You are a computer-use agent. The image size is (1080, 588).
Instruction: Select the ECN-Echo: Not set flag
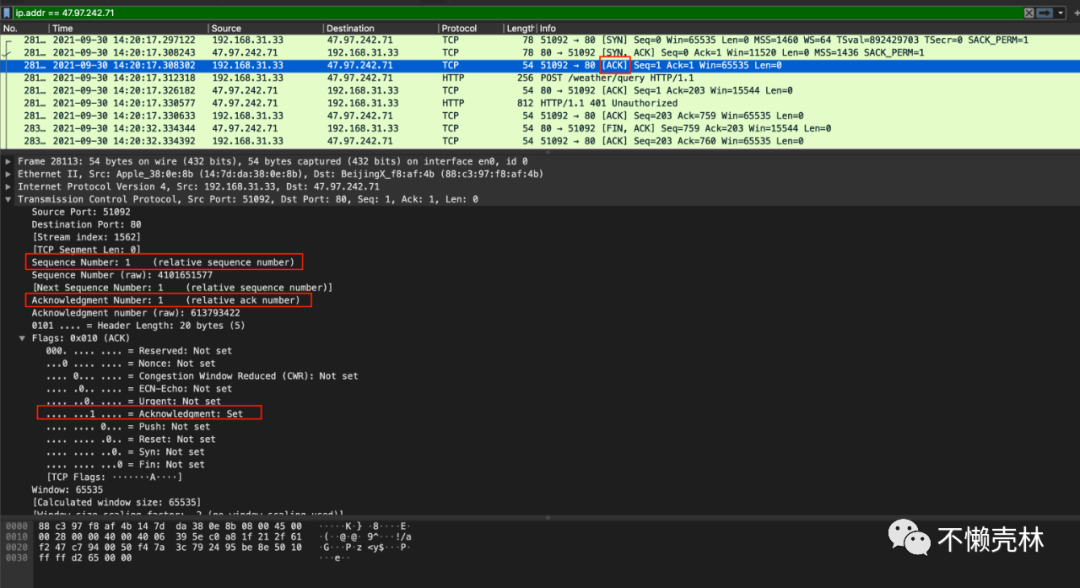coord(138,388)
